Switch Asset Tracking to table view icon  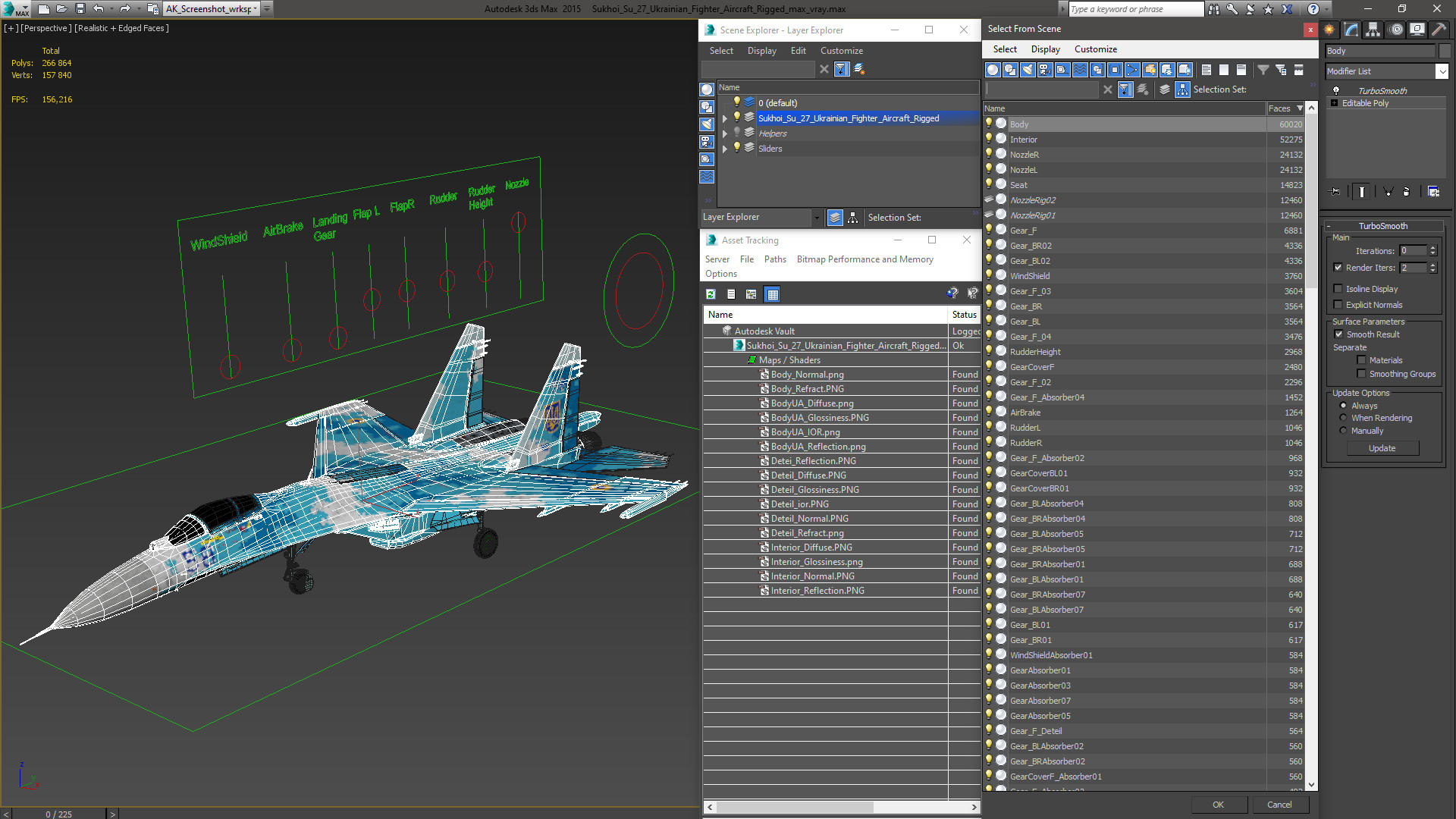(772, 294)
